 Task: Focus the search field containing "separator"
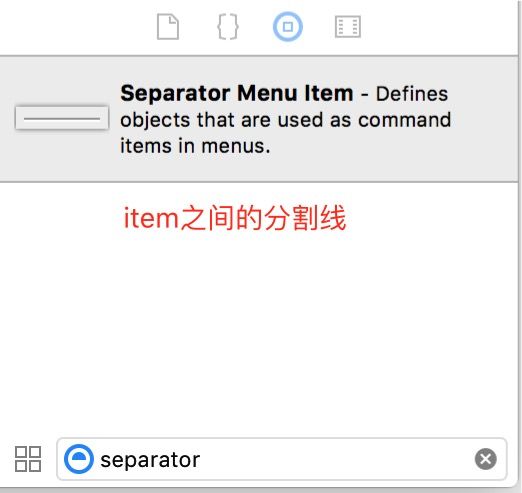pos(282,459)
